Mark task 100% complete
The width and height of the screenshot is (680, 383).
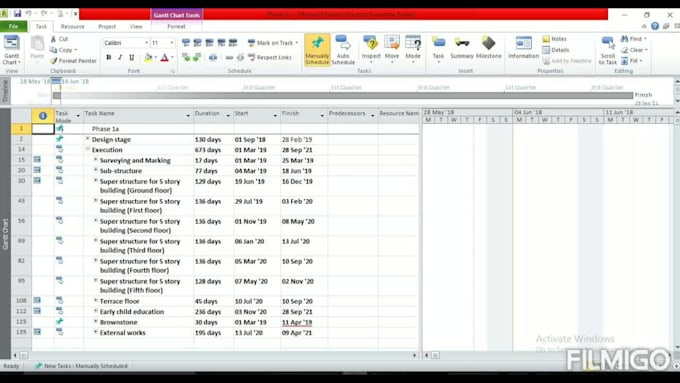233,43
